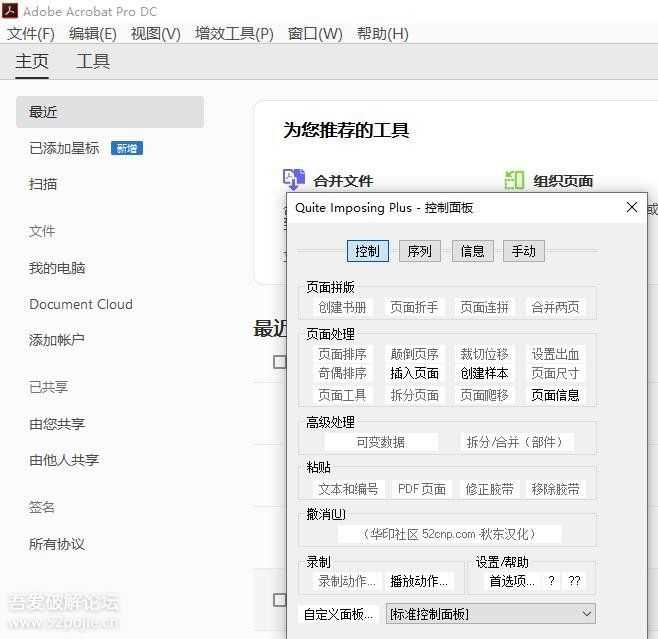
Task: Click the 页面排序 button
Action: 342,354
